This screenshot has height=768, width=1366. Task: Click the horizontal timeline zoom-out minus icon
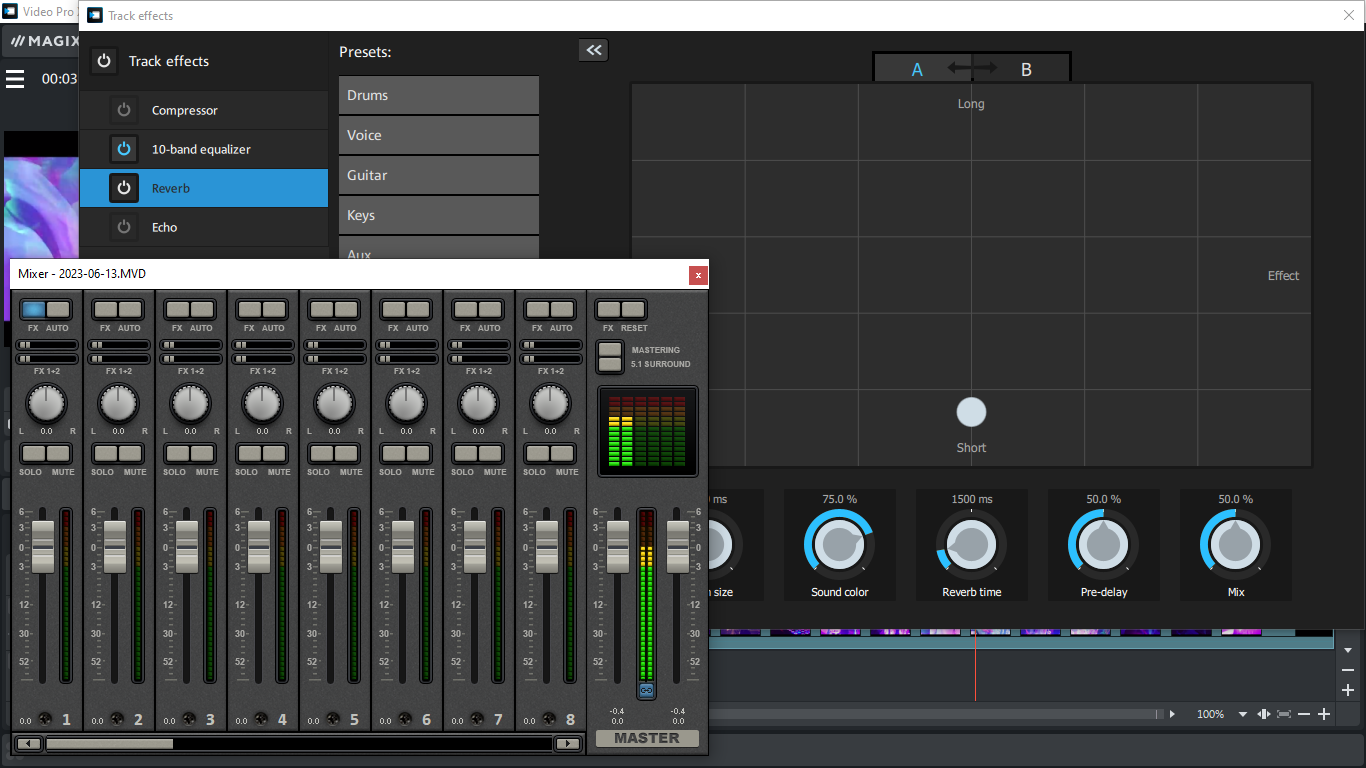(x=1304, y=714)
